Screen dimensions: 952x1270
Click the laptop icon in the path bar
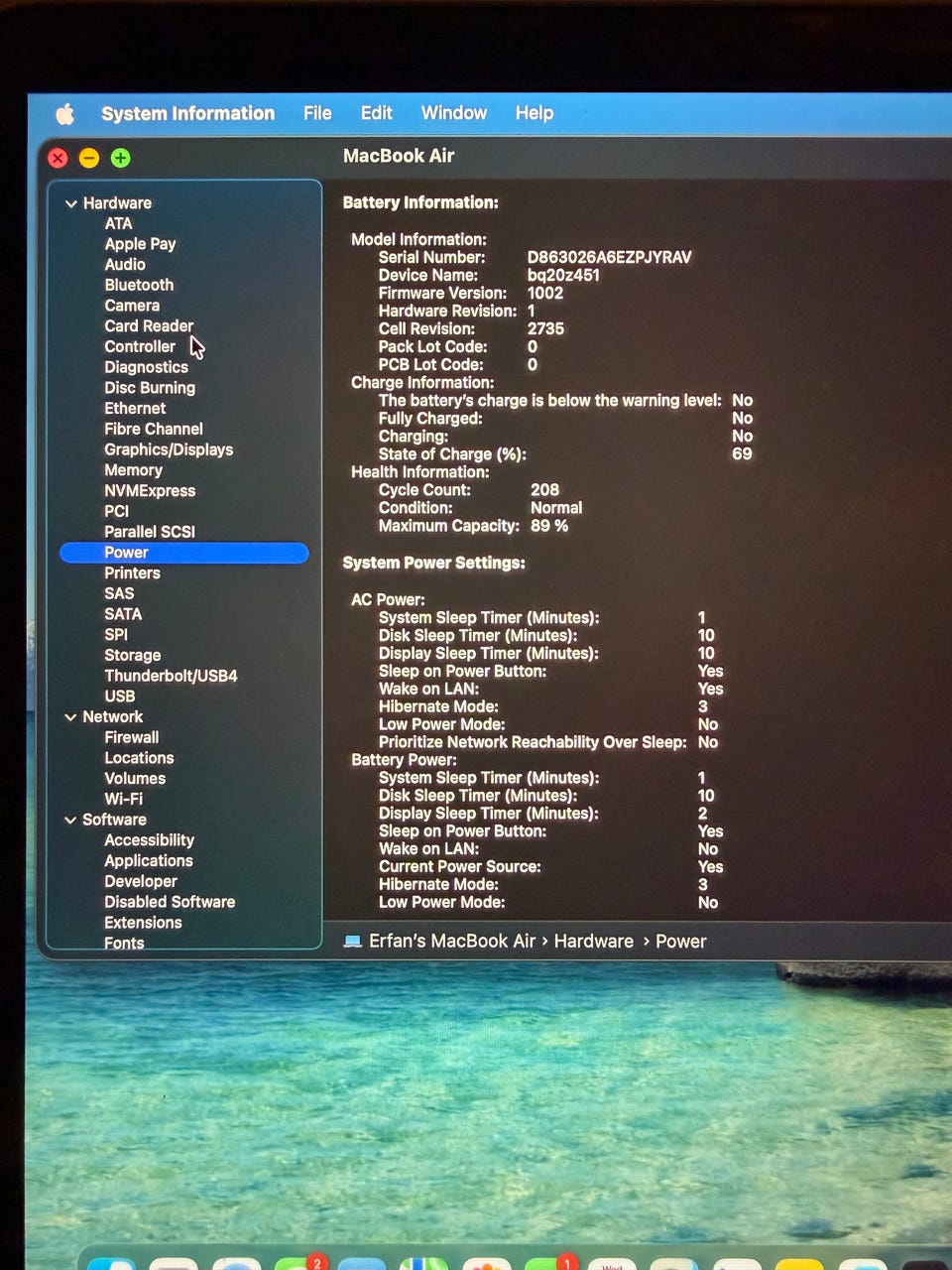(352, 942)
